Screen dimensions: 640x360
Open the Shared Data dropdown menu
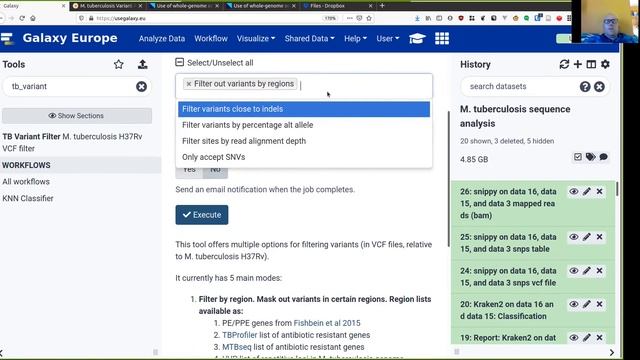click(x=309, y=38)
